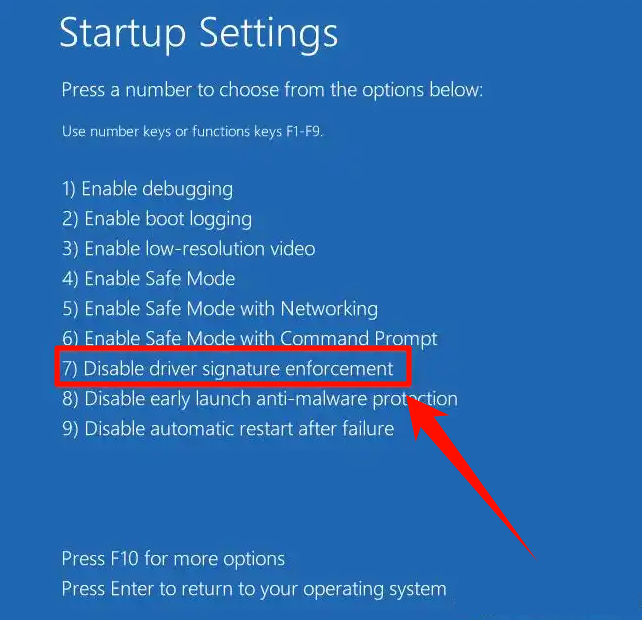
Task: Select Enable Safe Mode with Networking
Action: (x=220, y=309)
